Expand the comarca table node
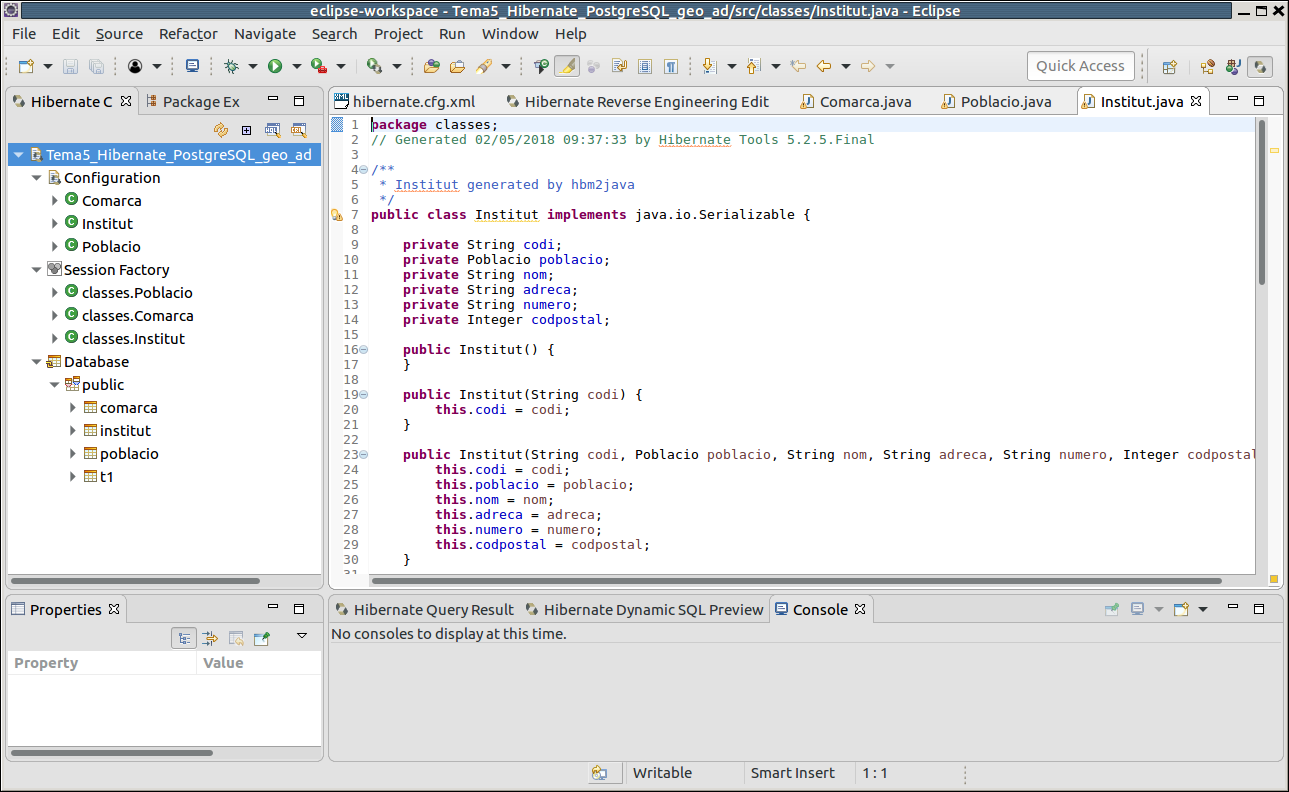 tap(73, 408)
